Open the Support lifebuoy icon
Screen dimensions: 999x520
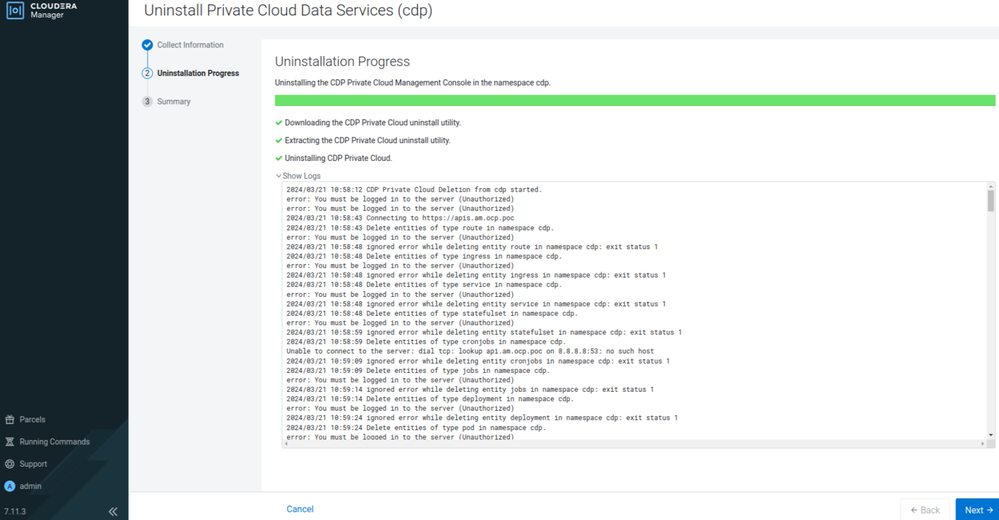pyautogui.click(x=10, y=464)
